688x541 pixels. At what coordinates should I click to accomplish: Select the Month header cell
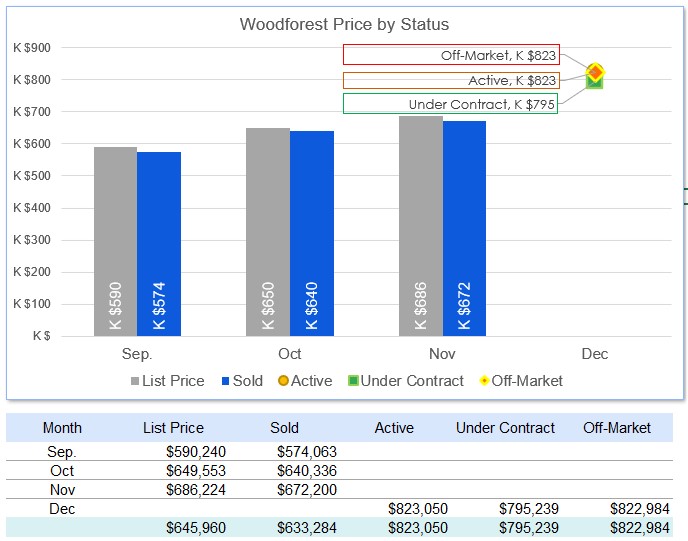[x=62, y=428]
